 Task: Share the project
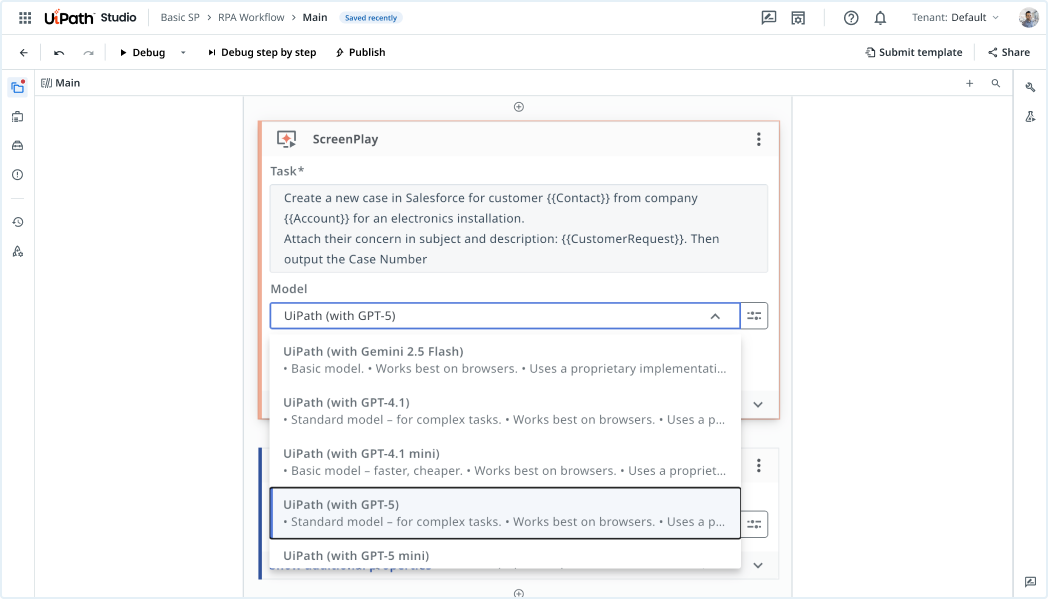pyautogui.click(x=1009, y=52)
